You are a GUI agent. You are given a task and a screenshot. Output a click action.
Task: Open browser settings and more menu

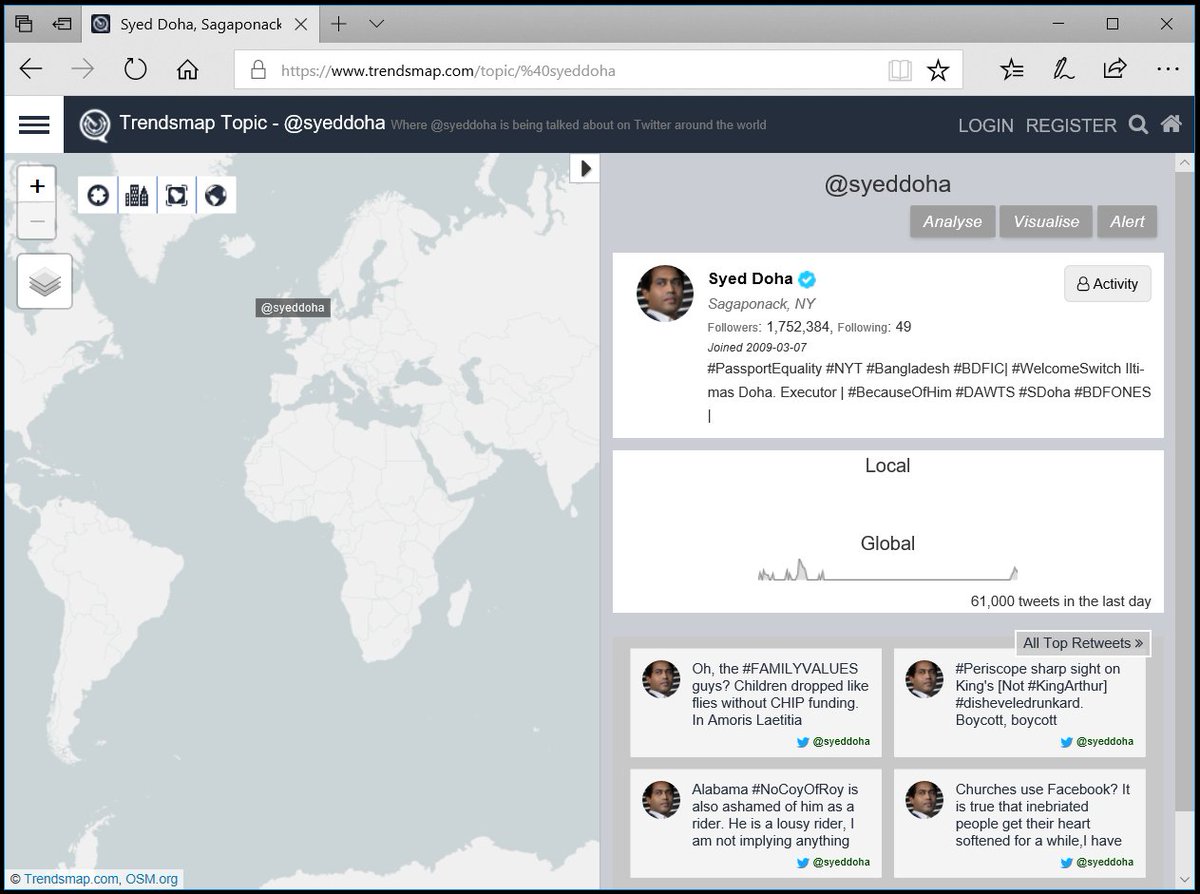(1166, 69)
